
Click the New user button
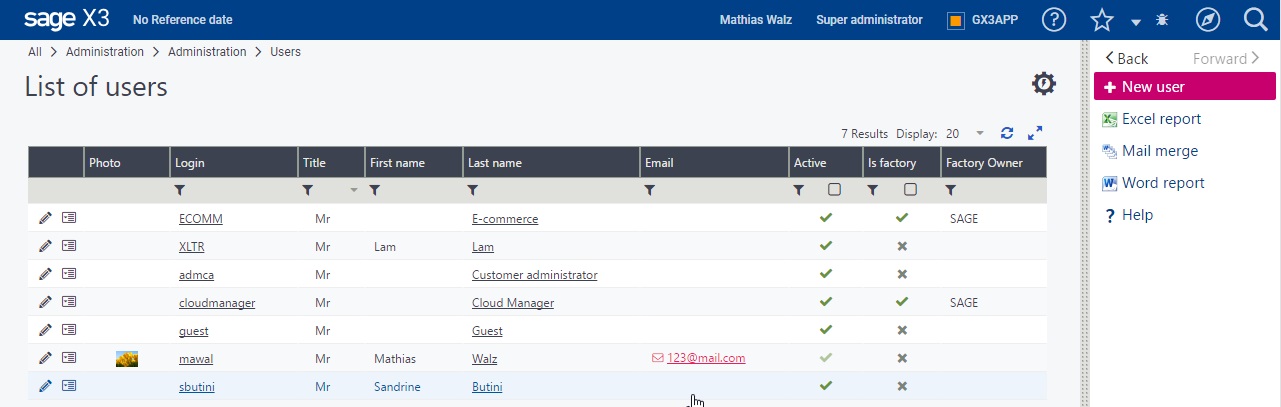1184,87
